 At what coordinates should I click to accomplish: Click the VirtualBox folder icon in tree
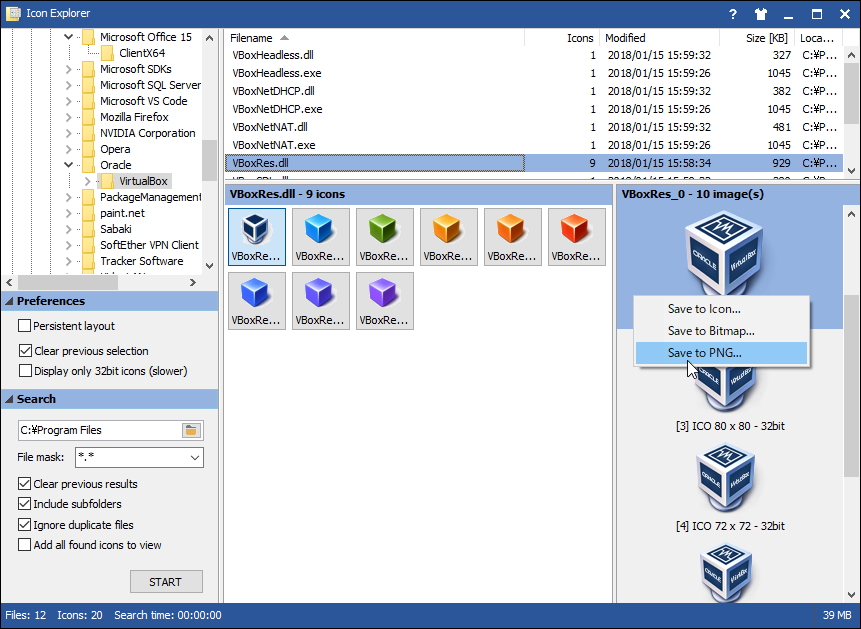(108, 181)
